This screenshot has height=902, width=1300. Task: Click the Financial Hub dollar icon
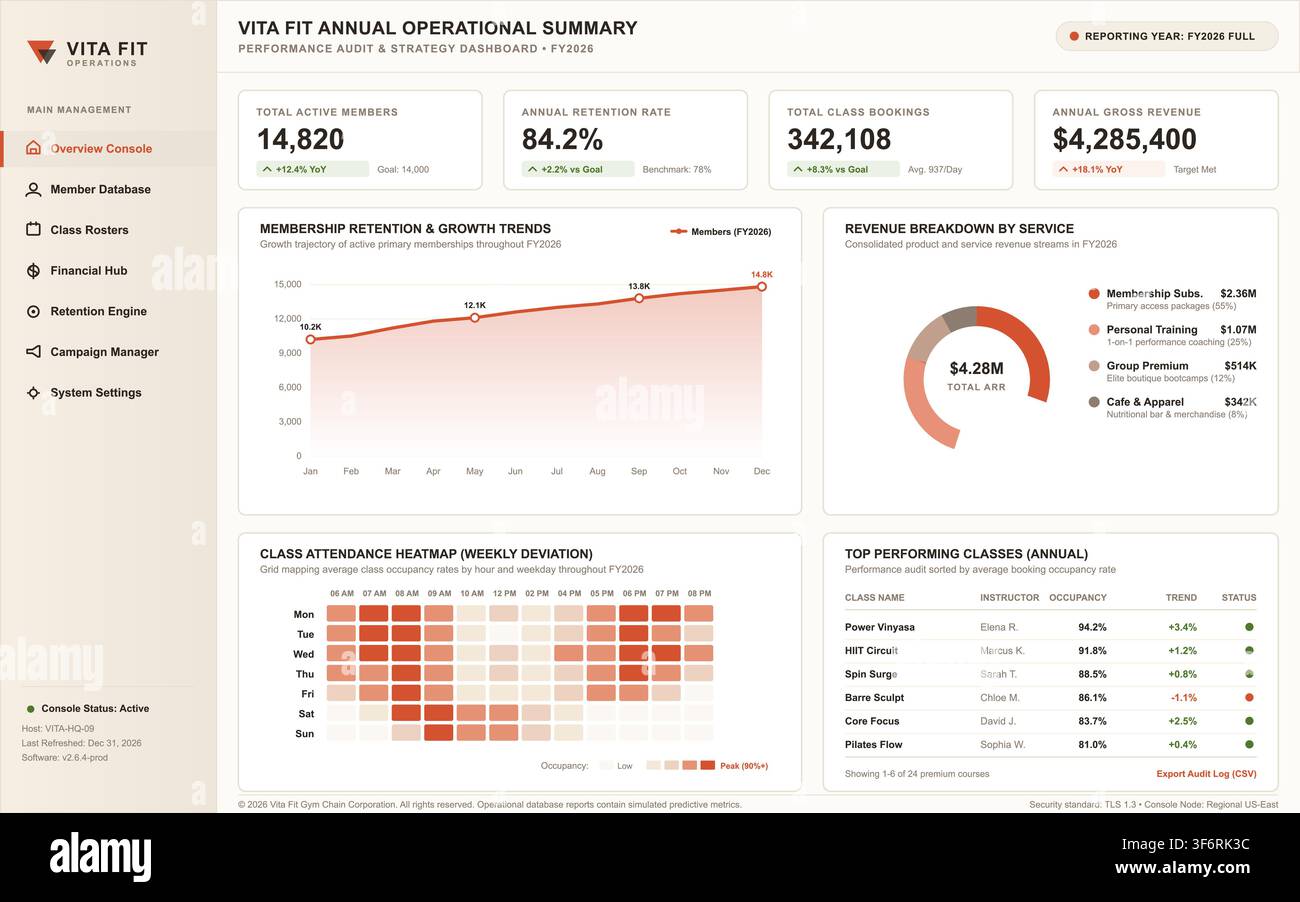point(33,271)
